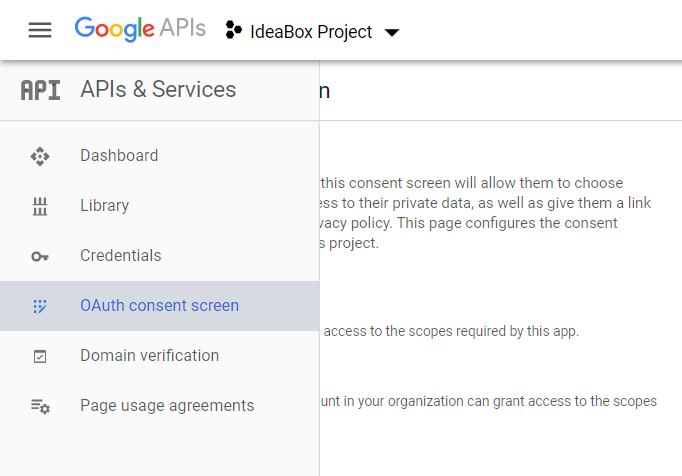
Task: Click the hamburger navigation menu icon
Action: click(40, 30)
